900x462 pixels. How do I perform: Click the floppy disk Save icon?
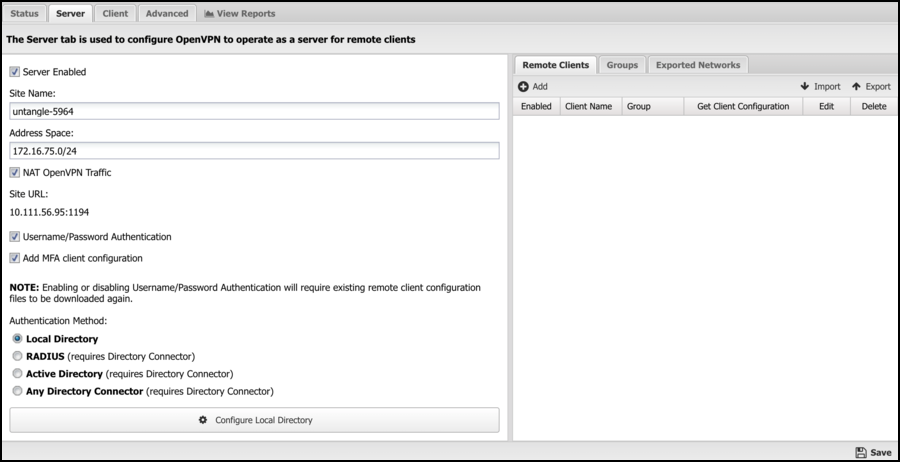point(861,452)
